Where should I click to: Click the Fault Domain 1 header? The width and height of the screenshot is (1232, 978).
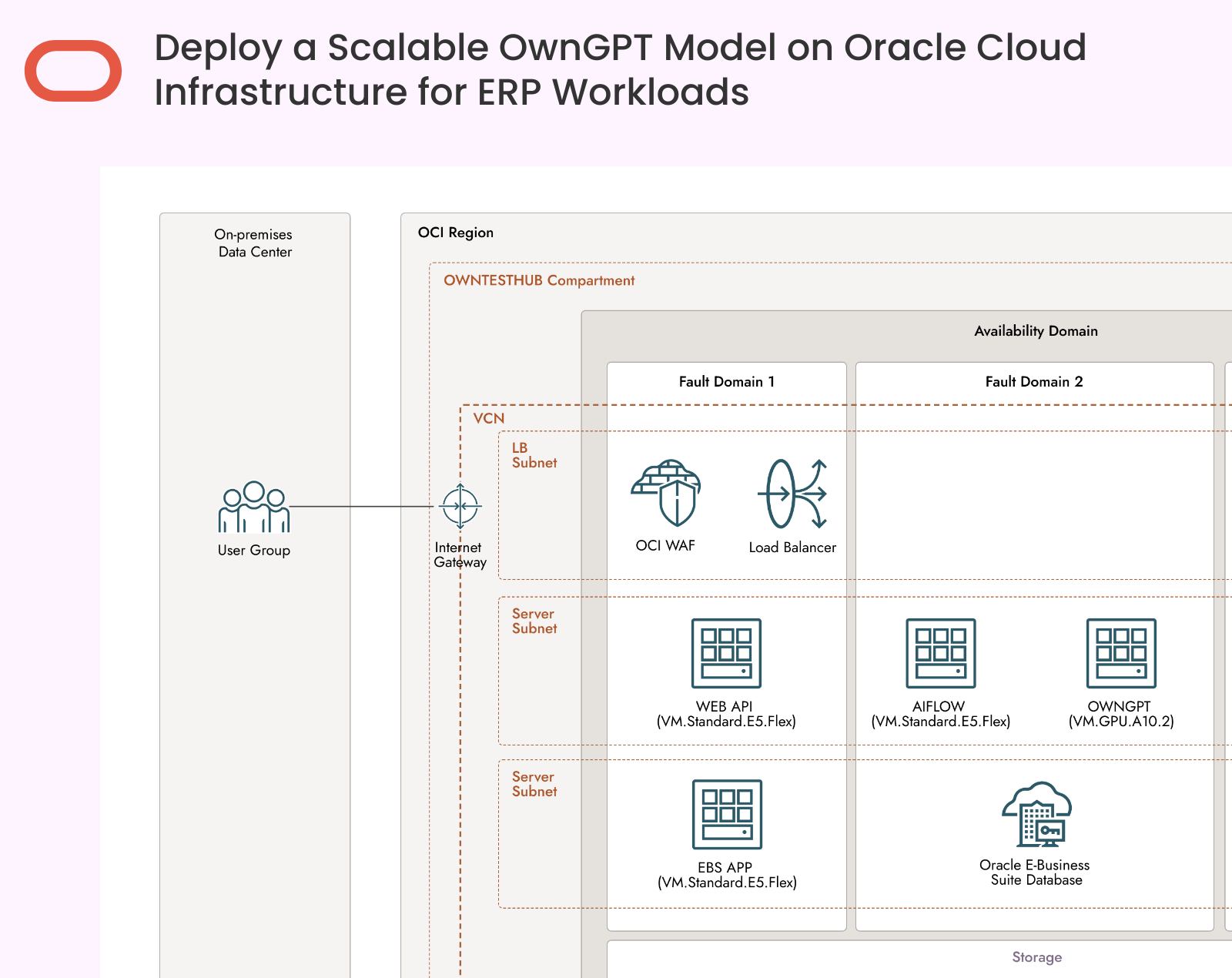click(726, 382)
